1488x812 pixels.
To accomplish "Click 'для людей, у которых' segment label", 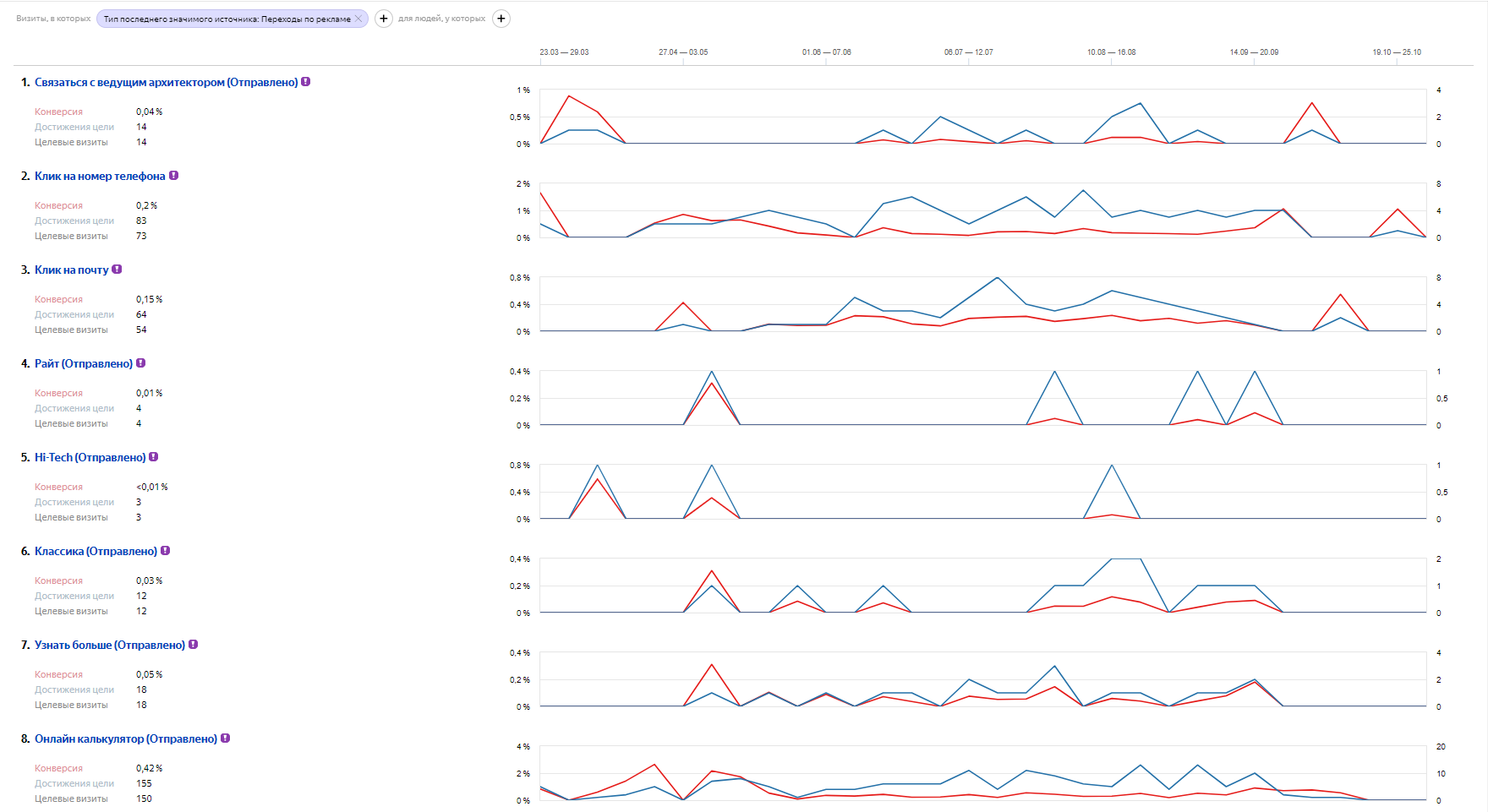I will click(442, 19).
